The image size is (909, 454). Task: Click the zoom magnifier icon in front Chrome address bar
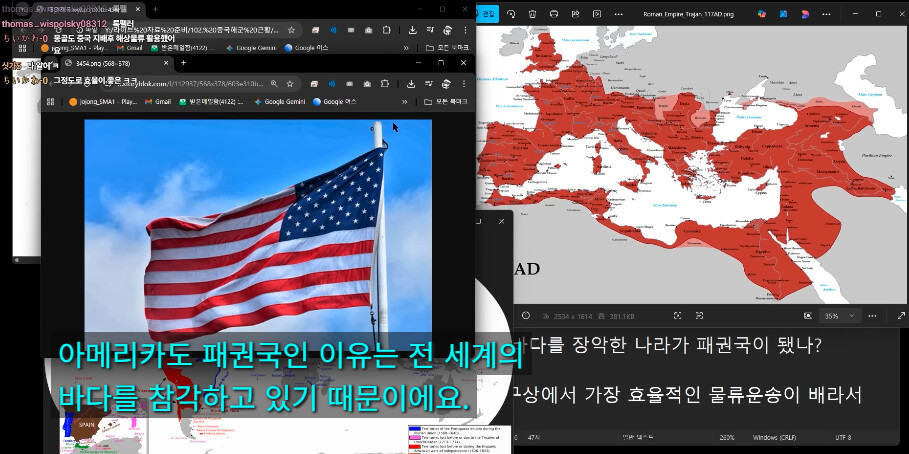[274, 84]
